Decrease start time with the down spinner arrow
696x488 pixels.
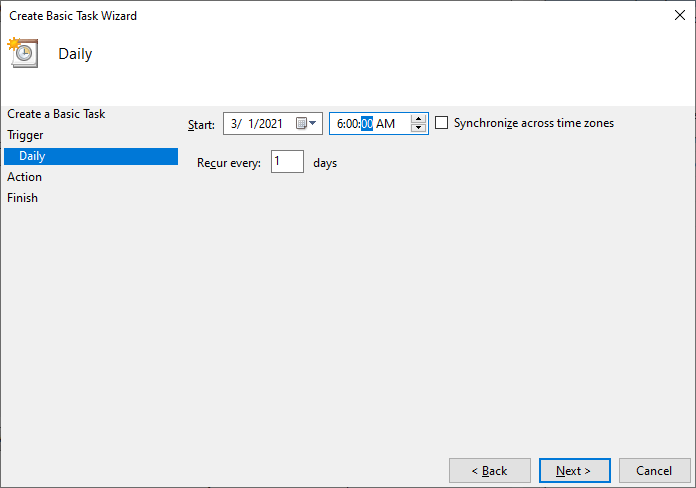(419, 129)
